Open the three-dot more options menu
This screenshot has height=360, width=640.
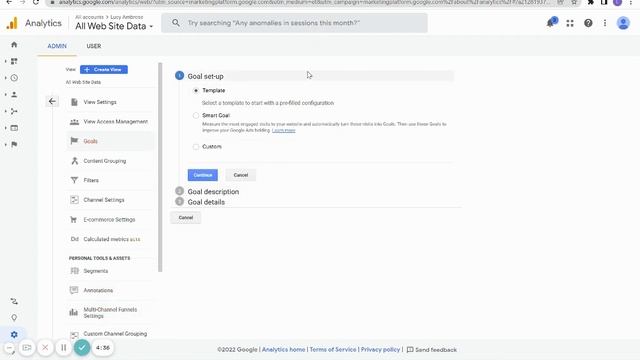(x=605, y=23)
